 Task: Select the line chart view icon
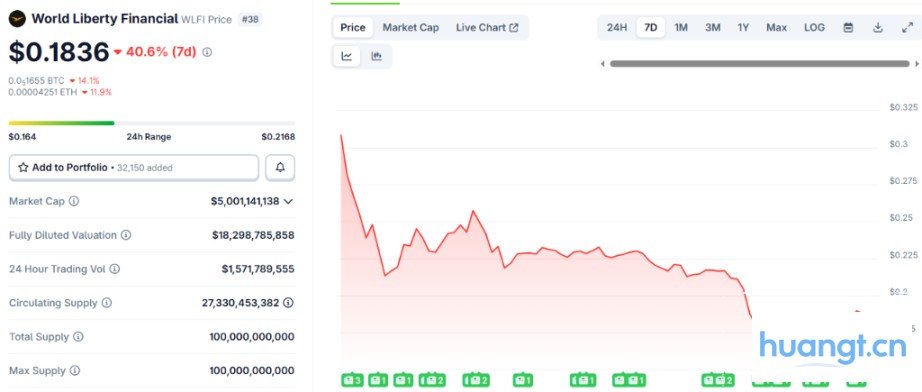point(347,56)
